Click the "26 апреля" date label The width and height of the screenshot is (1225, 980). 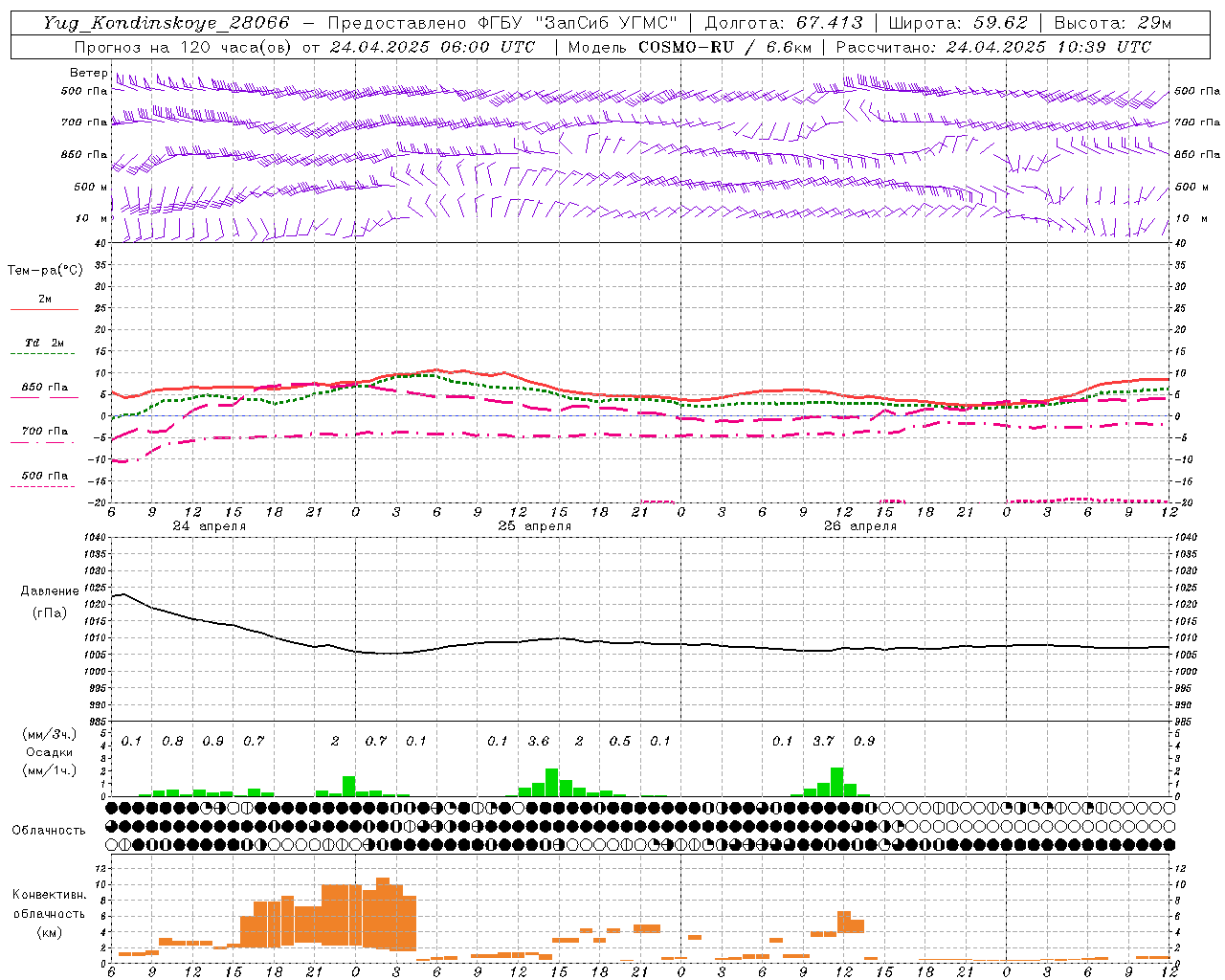tap(860, 526)
